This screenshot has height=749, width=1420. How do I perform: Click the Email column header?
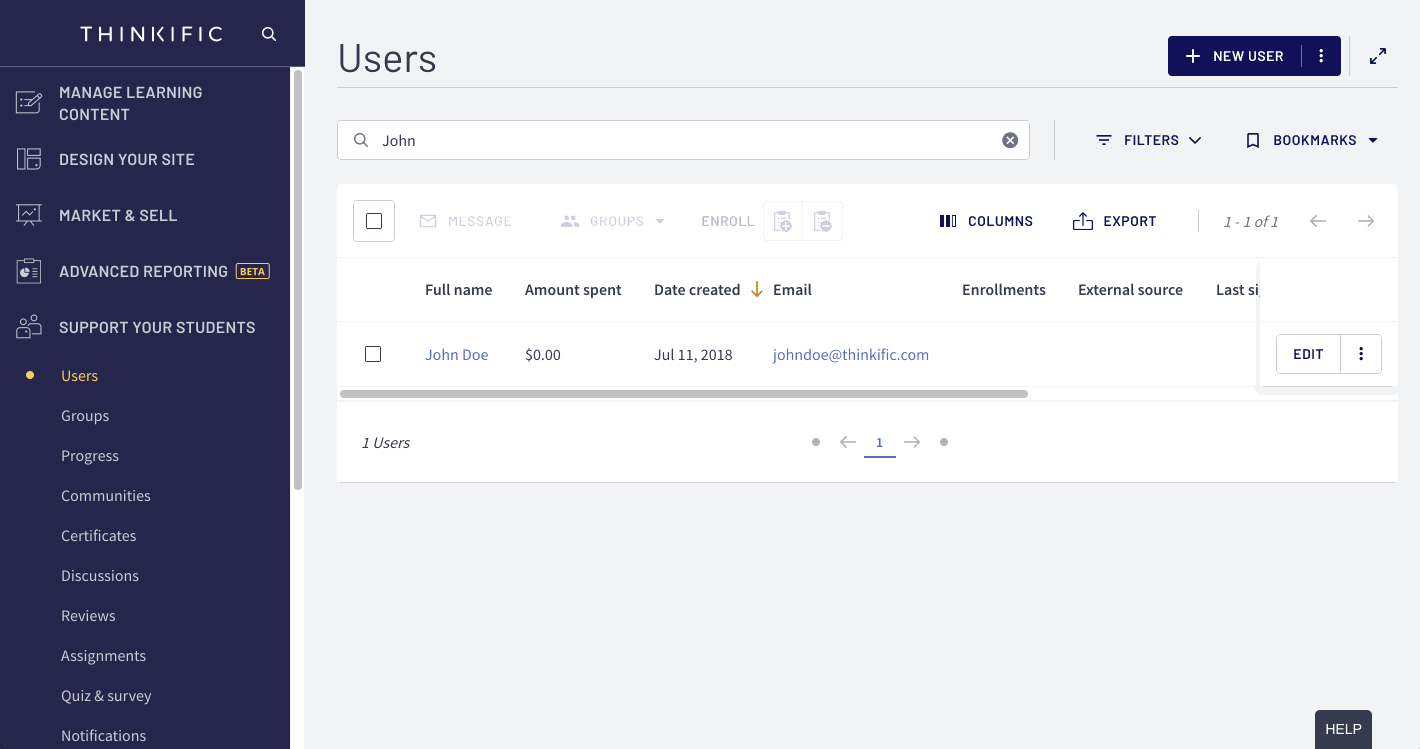tap(792, 290)
